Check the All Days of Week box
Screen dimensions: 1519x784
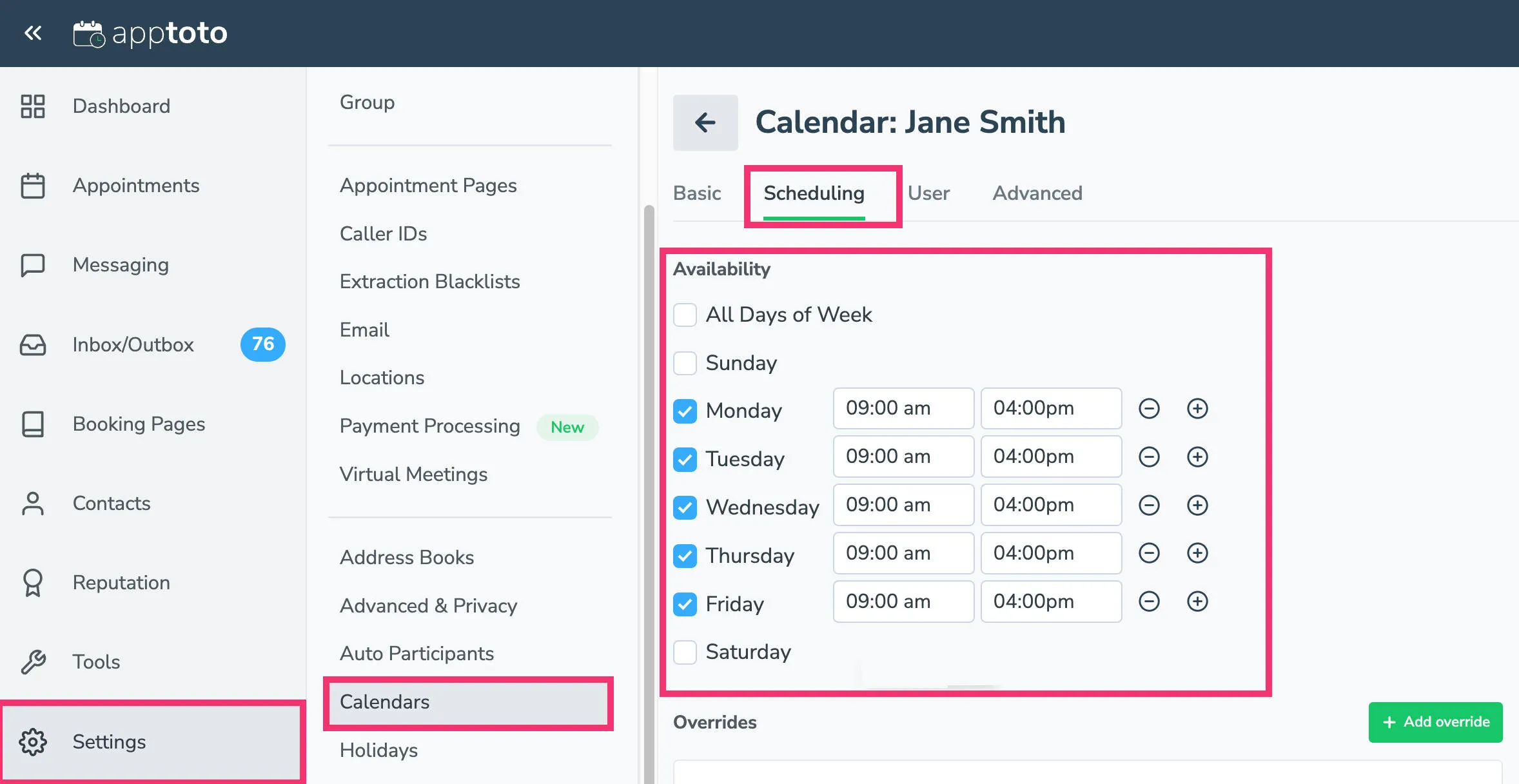pos(685,315)
